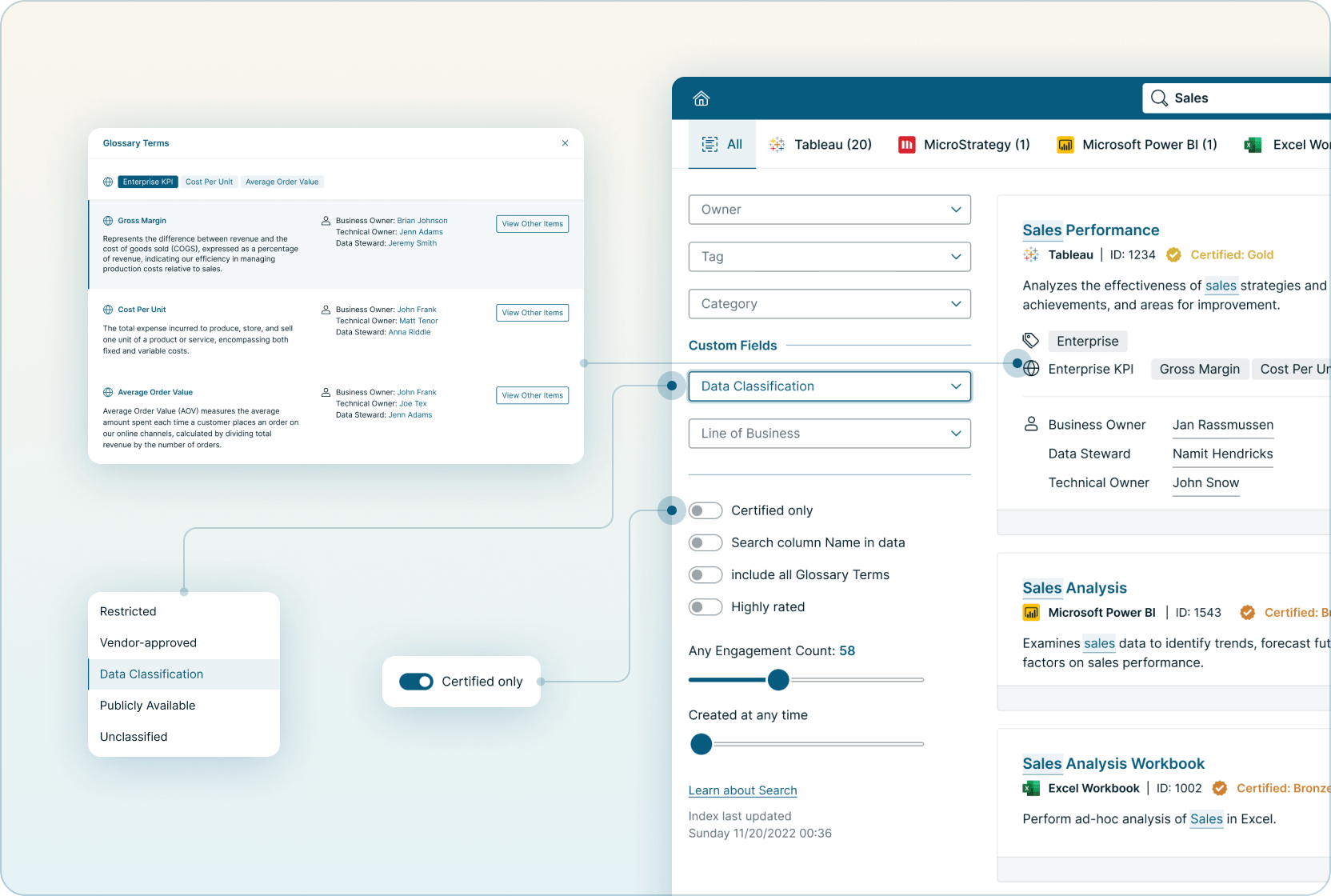Open Line of Business dropdown
The width and height of the screenshot is (1331, 896).
tap(829, 434)
